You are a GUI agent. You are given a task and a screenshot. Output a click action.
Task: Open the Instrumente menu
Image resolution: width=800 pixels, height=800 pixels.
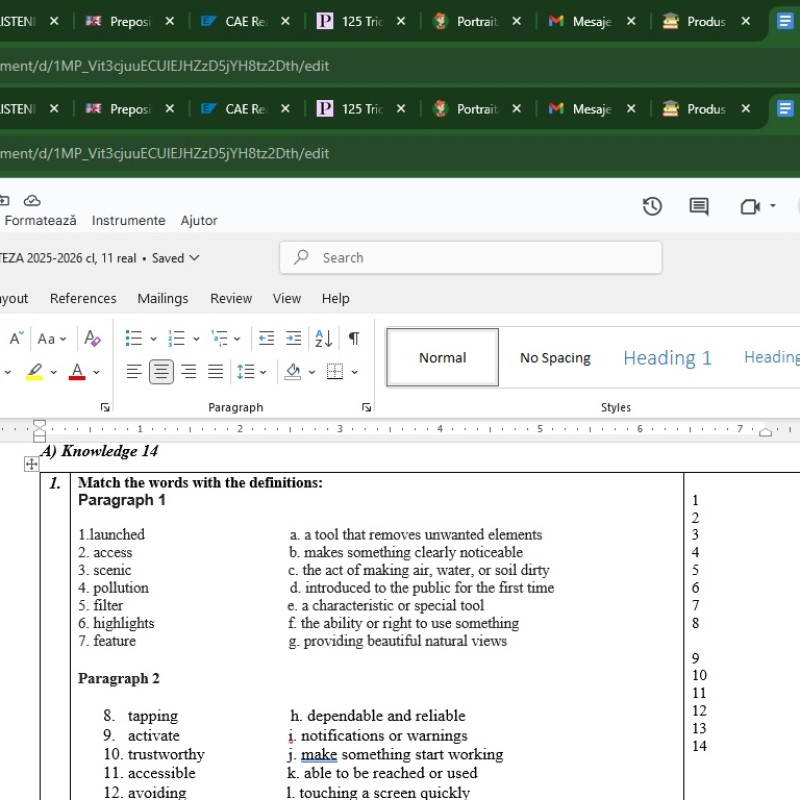click(128, 221)
